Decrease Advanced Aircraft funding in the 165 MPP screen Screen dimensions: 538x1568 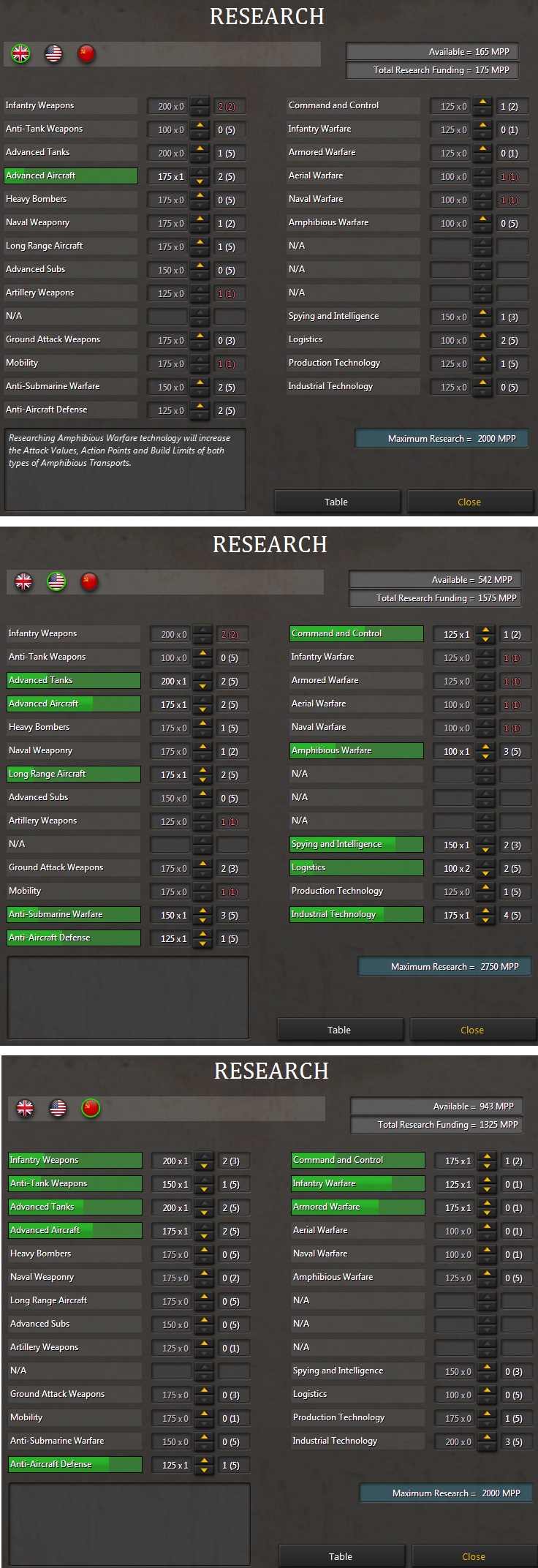pyautogui.click(x=200, y=182)
